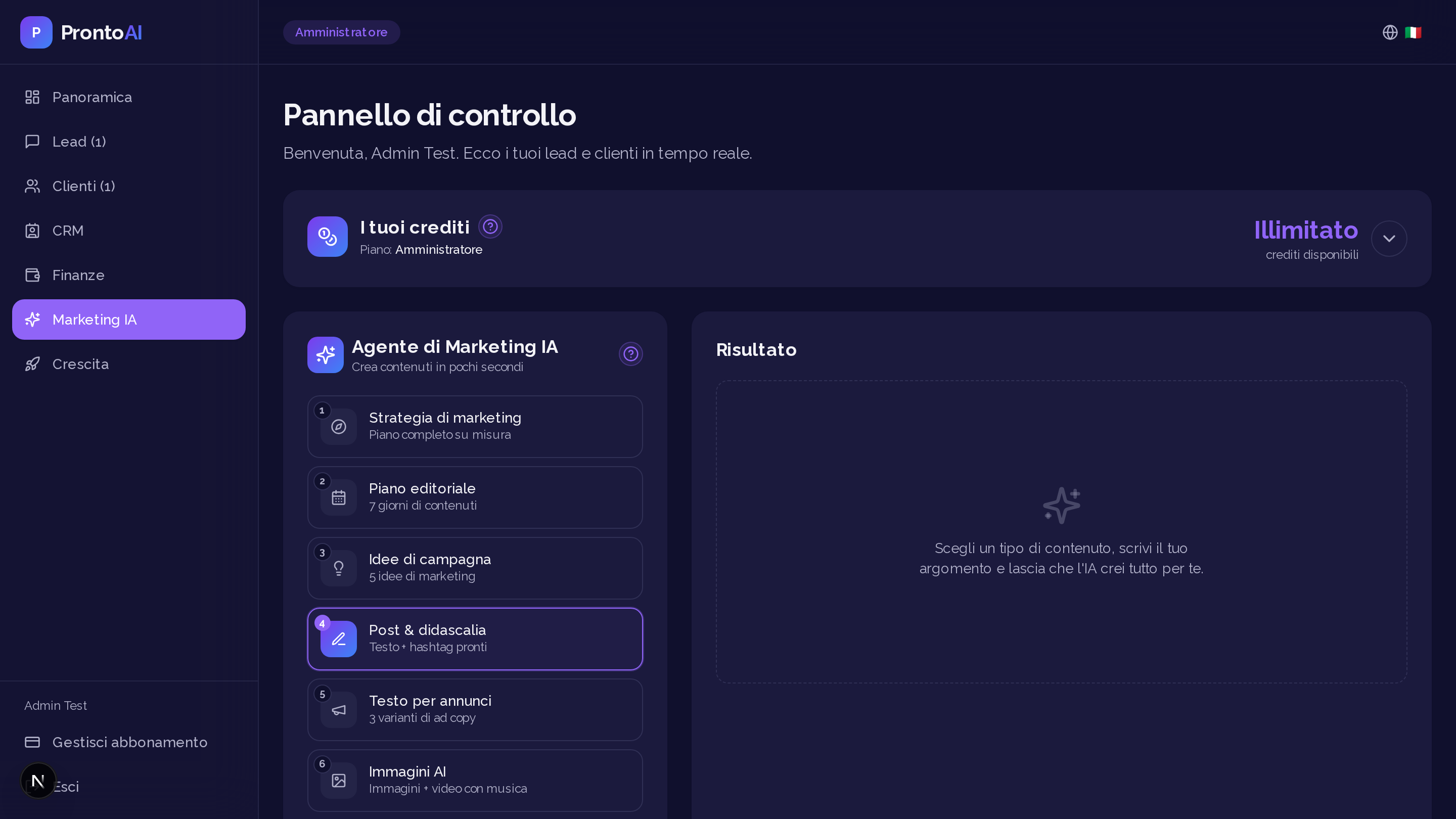The image size is (1456, 819).
Task: Open Marketing Agent help question icon
Action: (x=631, y=354)
